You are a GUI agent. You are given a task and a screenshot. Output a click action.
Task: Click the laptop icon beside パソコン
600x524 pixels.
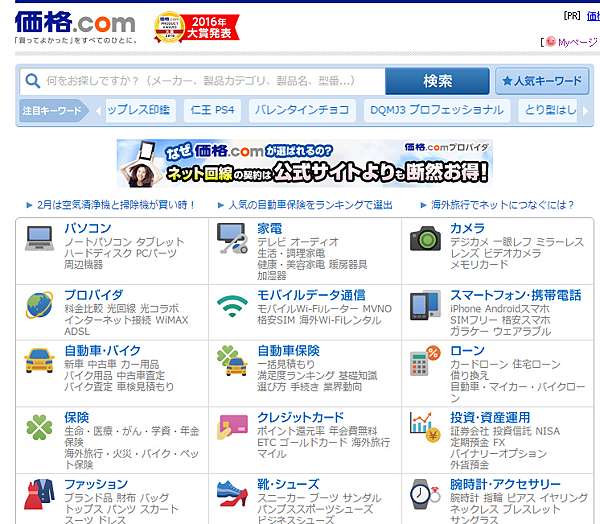click(x=39, y=238)
